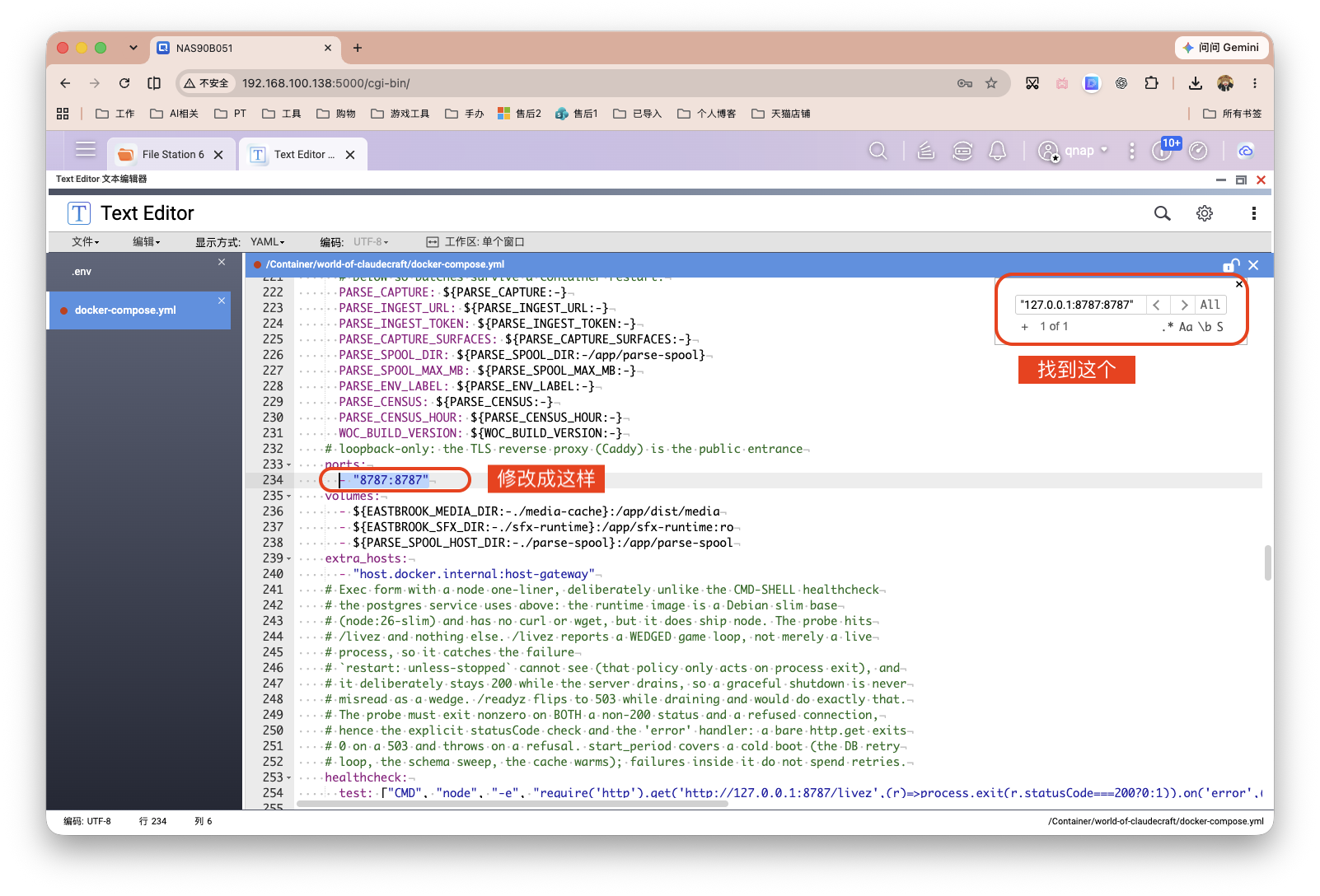Open QTS external devices icon
The image size is (1320, 896).
[962, 151]
